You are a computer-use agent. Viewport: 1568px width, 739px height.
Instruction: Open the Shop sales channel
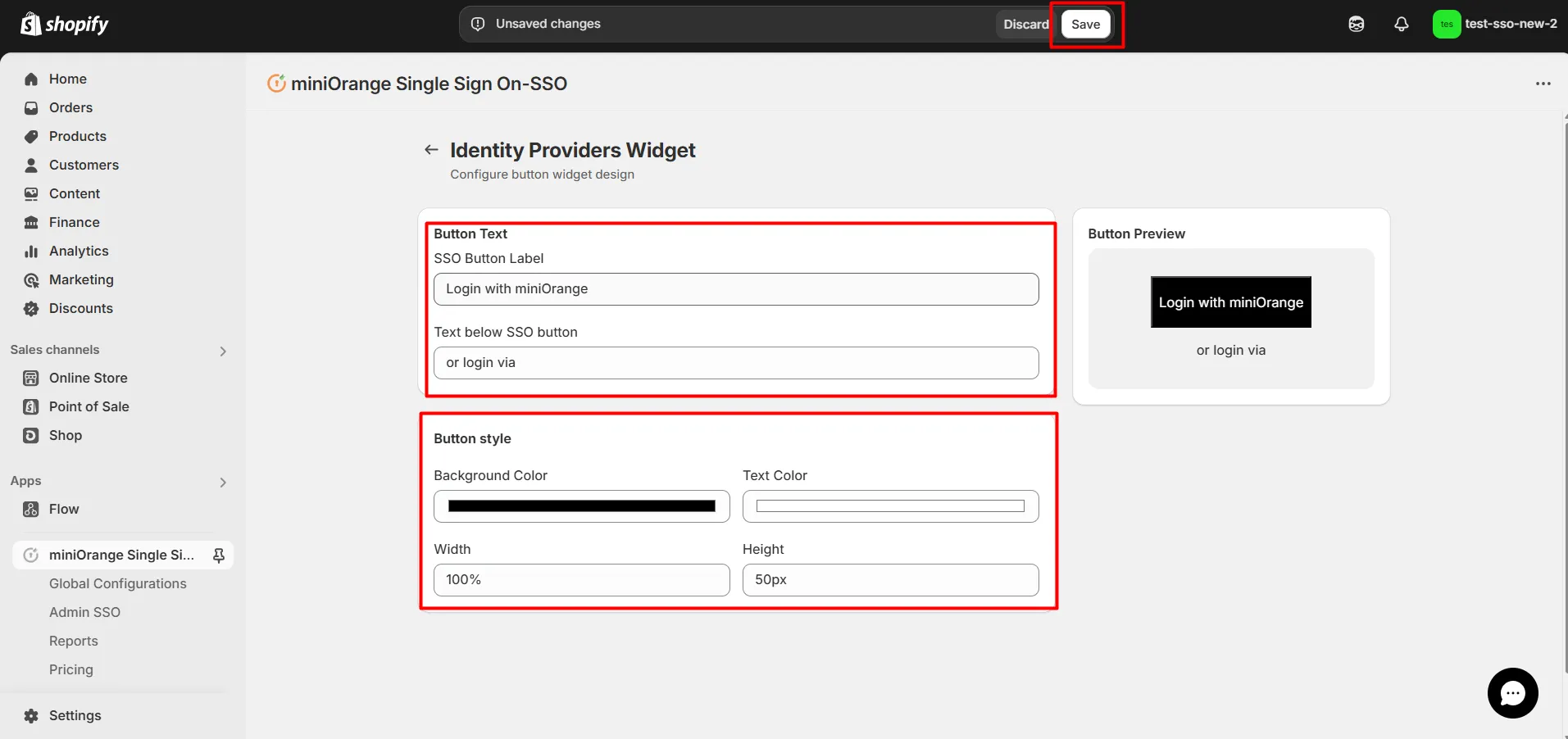66,436
